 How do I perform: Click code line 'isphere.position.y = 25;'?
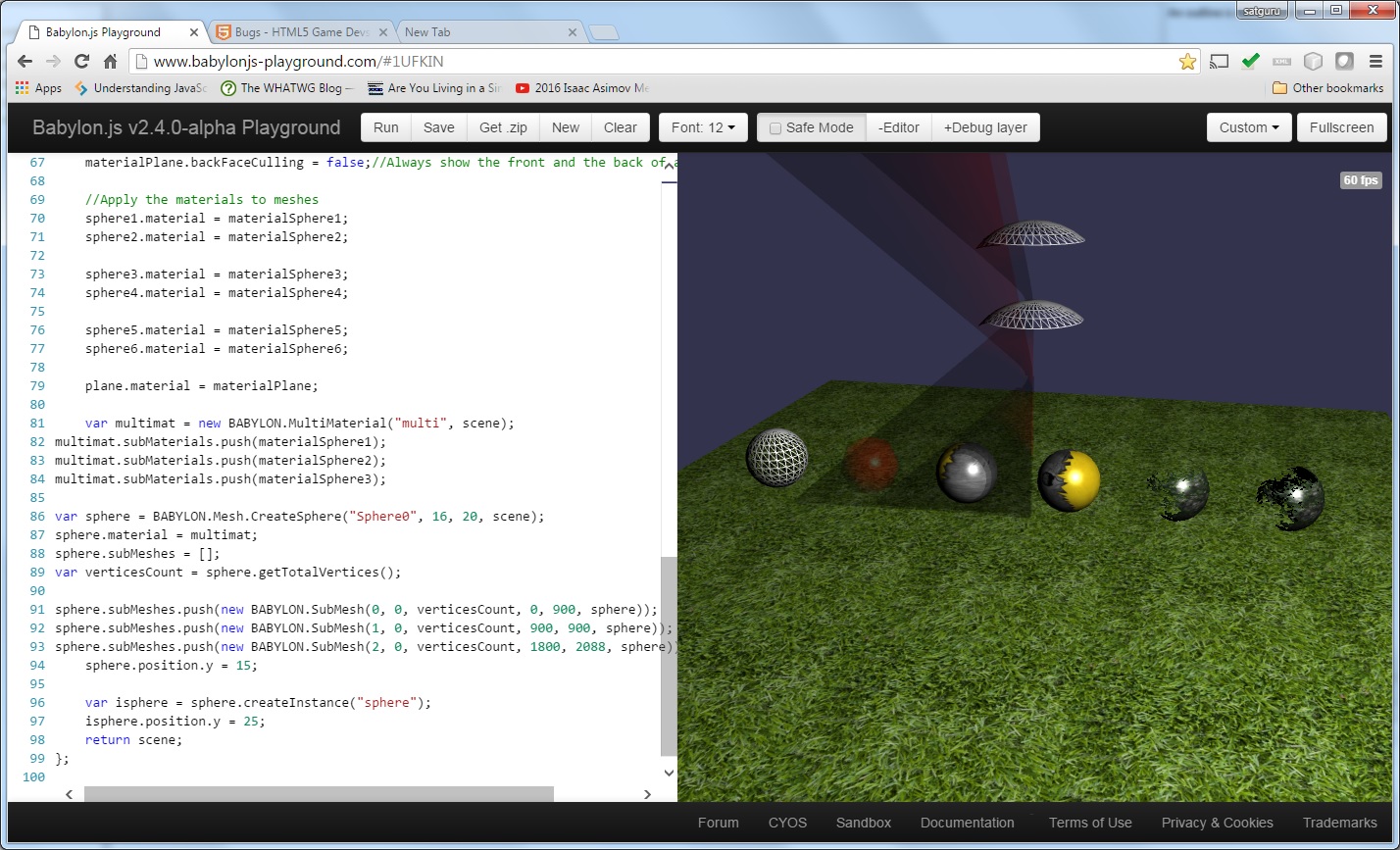click(x=175, y=721)
